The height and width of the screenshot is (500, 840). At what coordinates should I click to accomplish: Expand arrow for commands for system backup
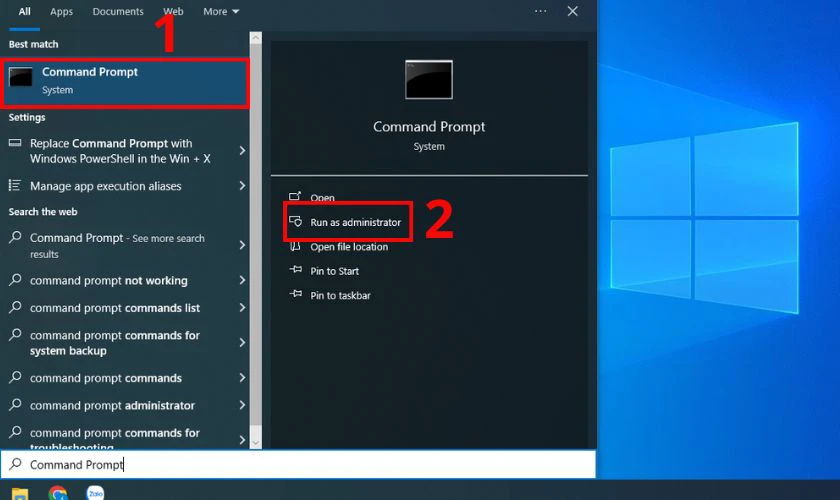242,342
